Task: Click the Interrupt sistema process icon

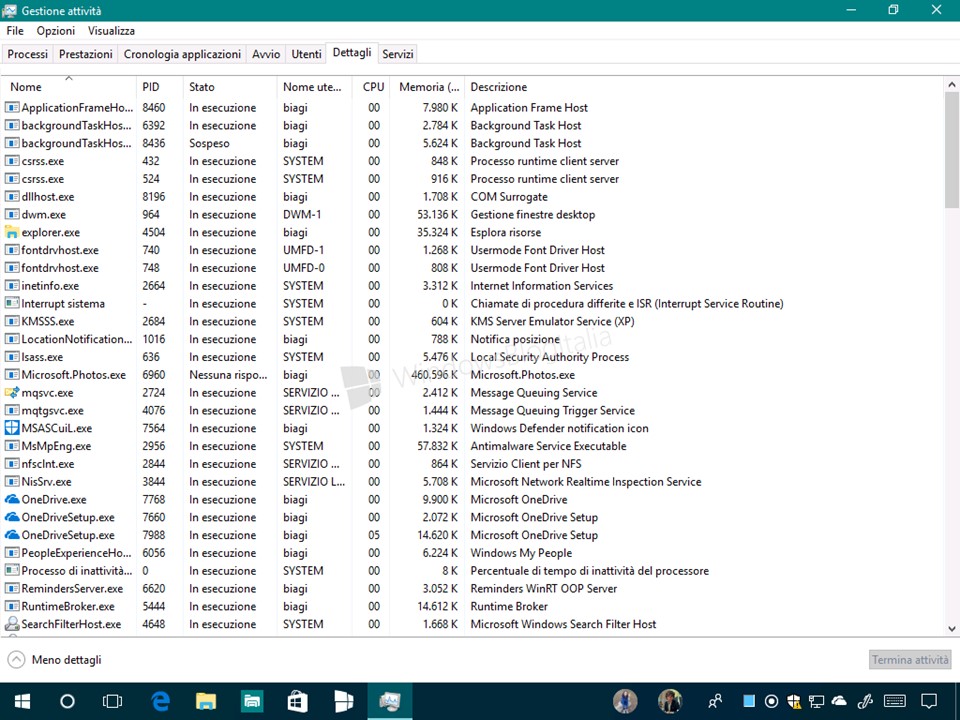Action: click(12, 303)
